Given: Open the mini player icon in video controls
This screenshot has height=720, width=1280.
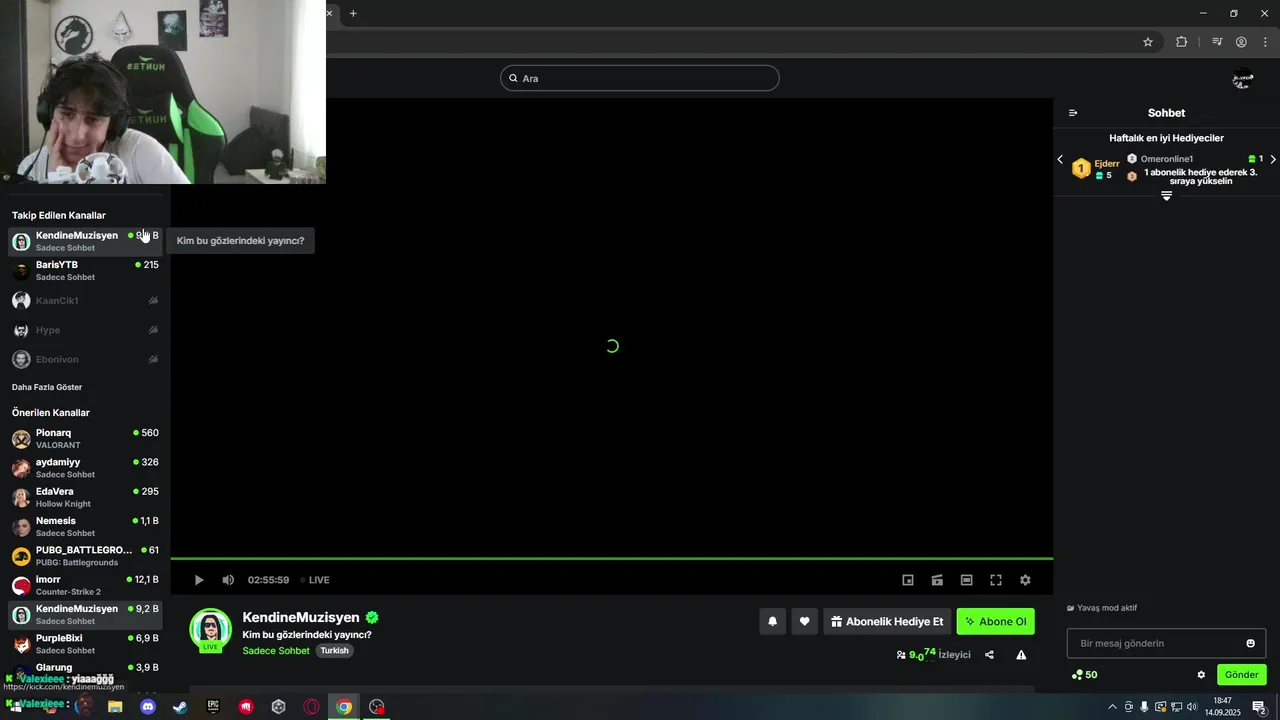Looking at the screenshot, I should point(908,580).
